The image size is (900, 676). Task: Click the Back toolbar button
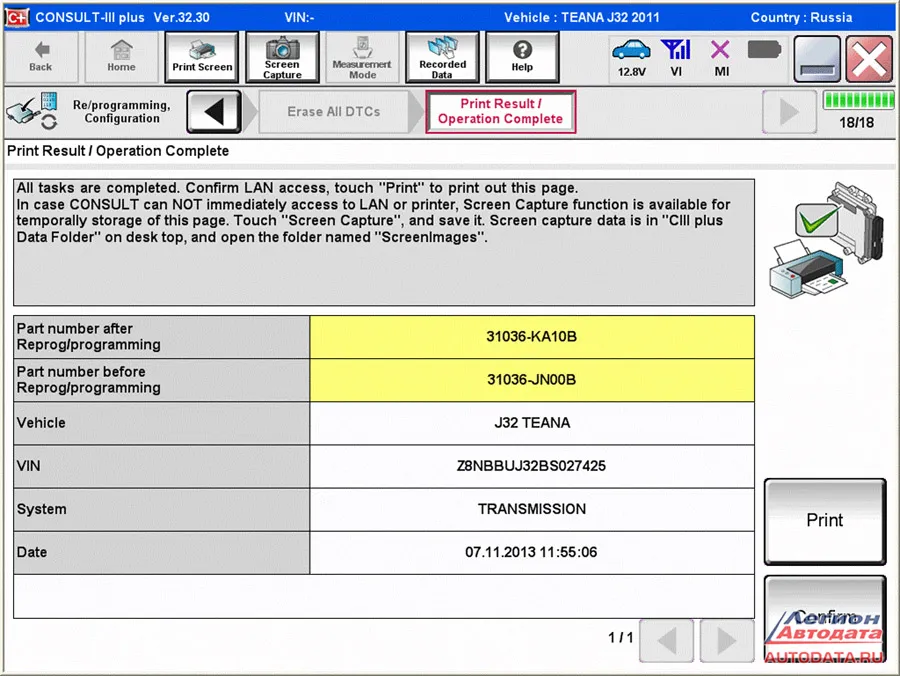pyautogui.click(x=40, y=57)
